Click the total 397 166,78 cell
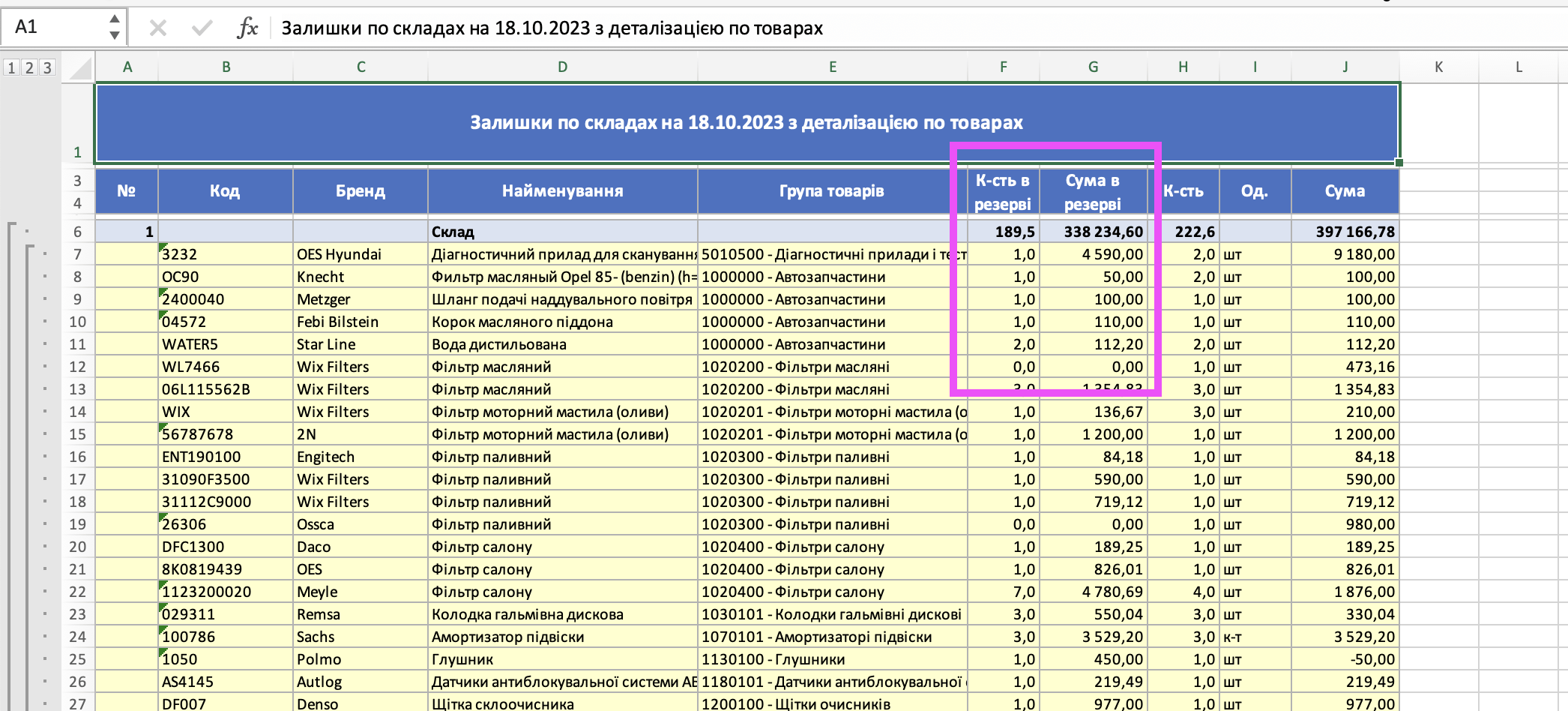The height and width of the screenshot is (711, 1568). [1345, 232]
